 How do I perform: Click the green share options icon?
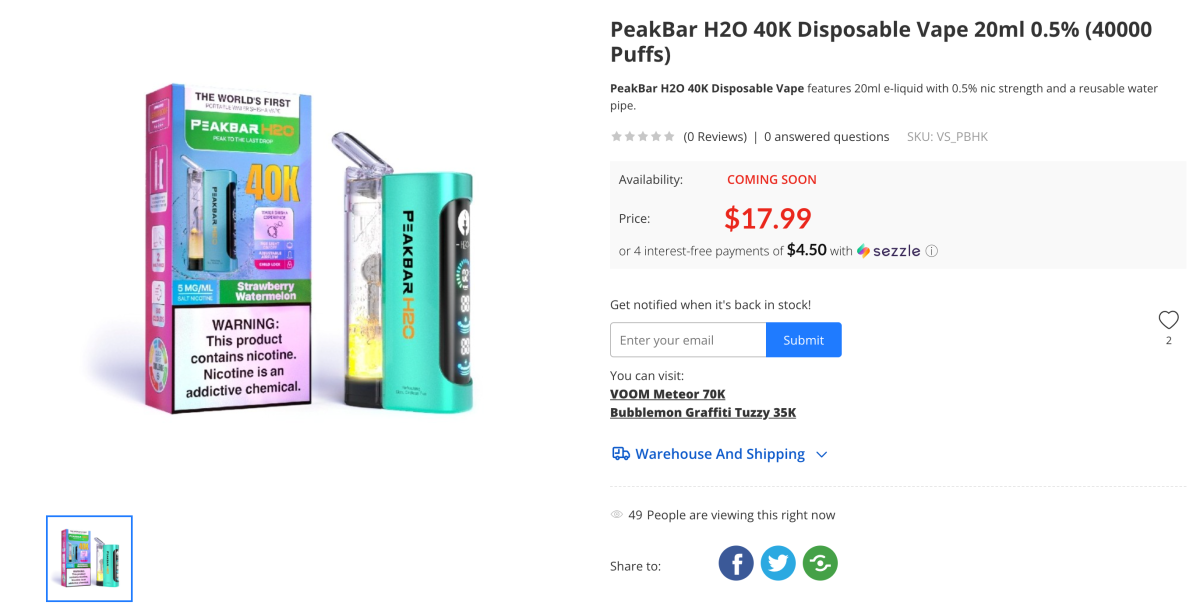point(820,563)
